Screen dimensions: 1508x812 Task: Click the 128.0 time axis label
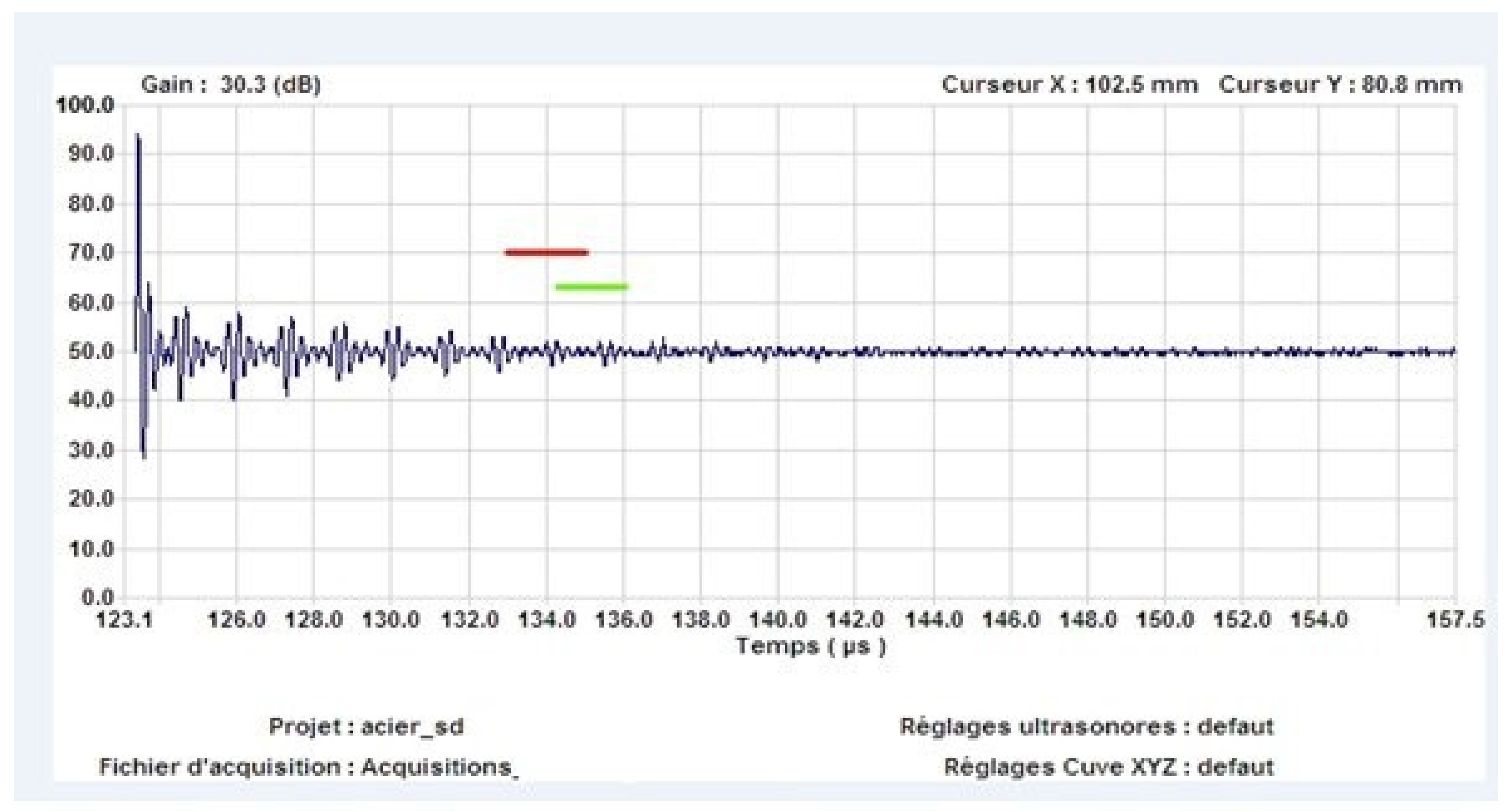click(314, 620)
